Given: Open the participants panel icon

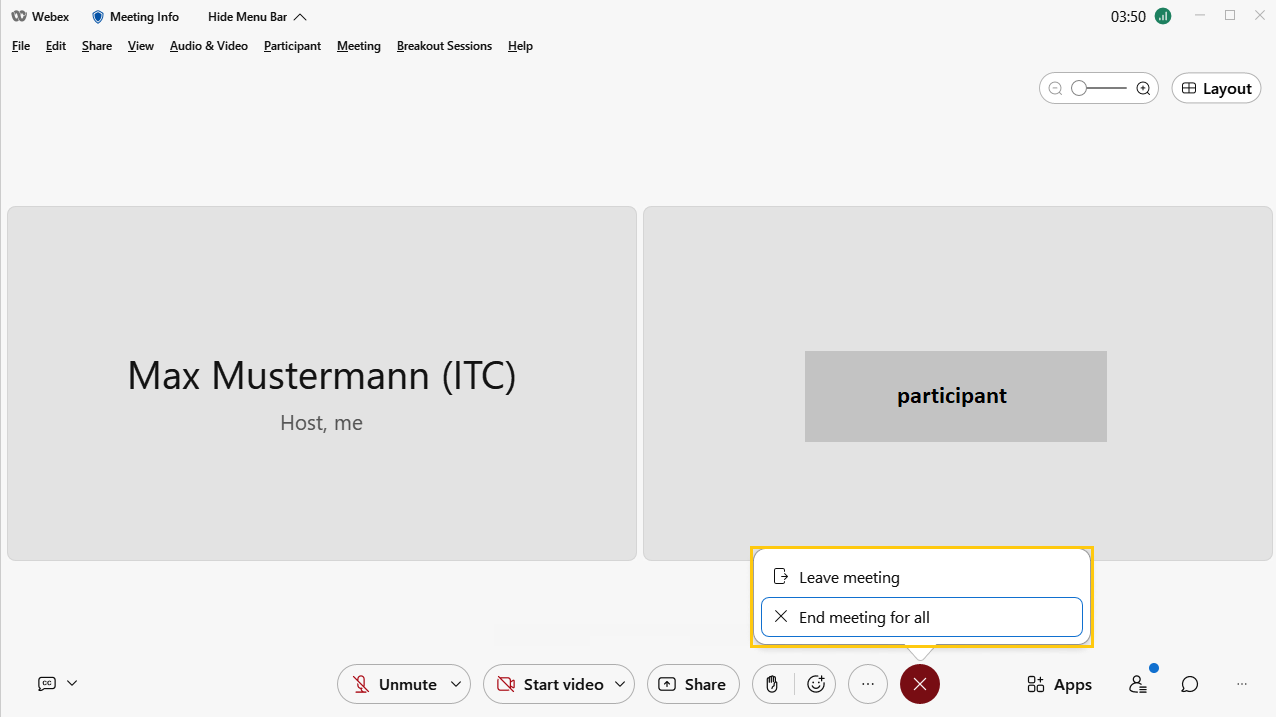Looking at the screenshot, I should coord(1138,684).
